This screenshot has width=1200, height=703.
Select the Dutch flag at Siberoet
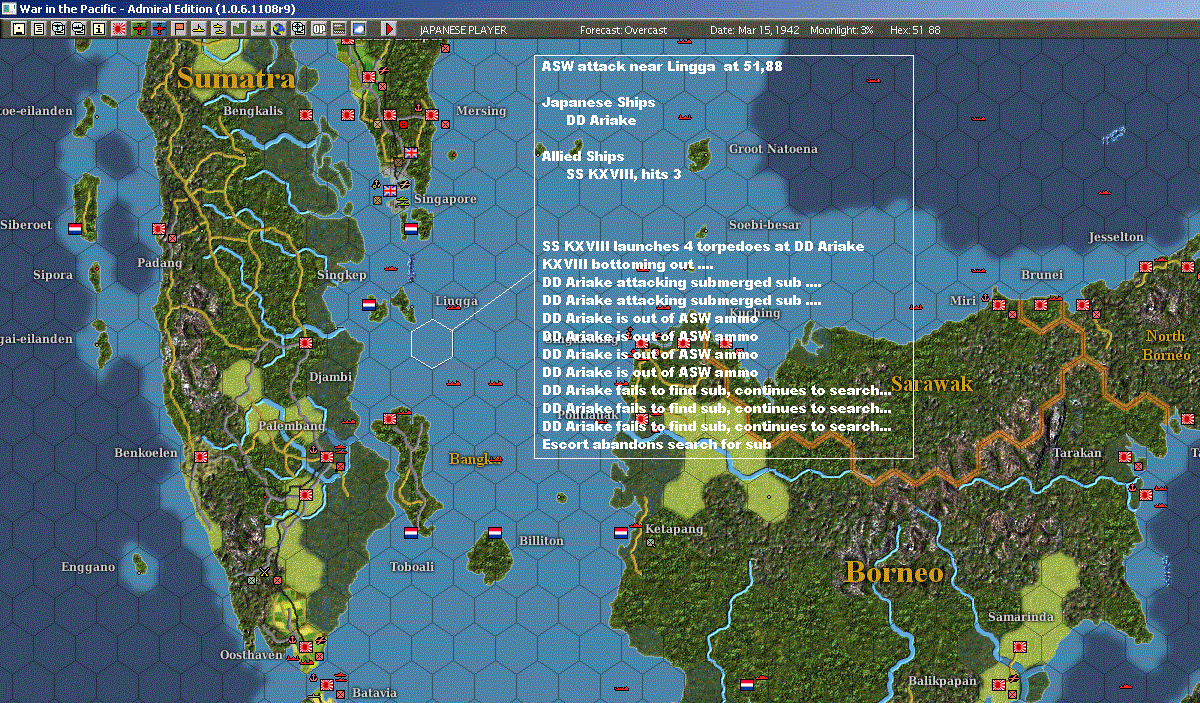point(75,228)
